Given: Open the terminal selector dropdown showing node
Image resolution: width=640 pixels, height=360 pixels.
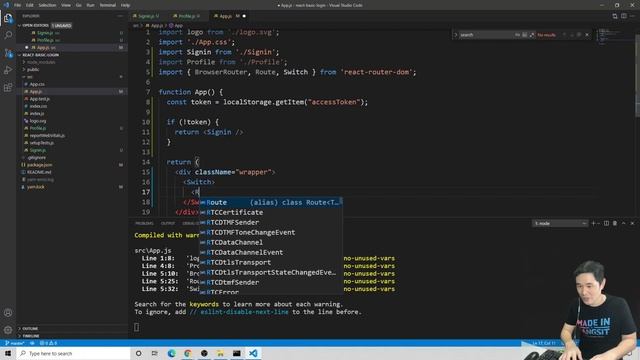Looking at the screenshot, I should tap(560, 223).
